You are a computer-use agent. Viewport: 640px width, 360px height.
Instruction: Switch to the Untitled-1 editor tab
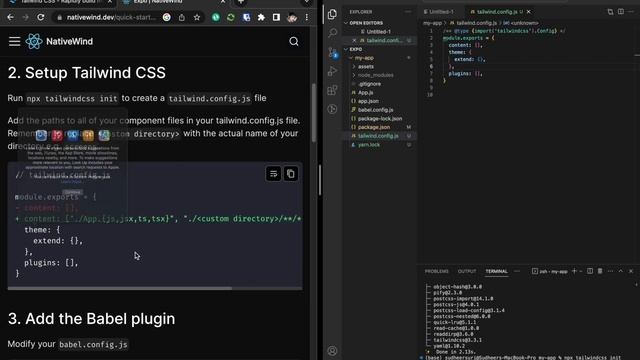[441, 12]
